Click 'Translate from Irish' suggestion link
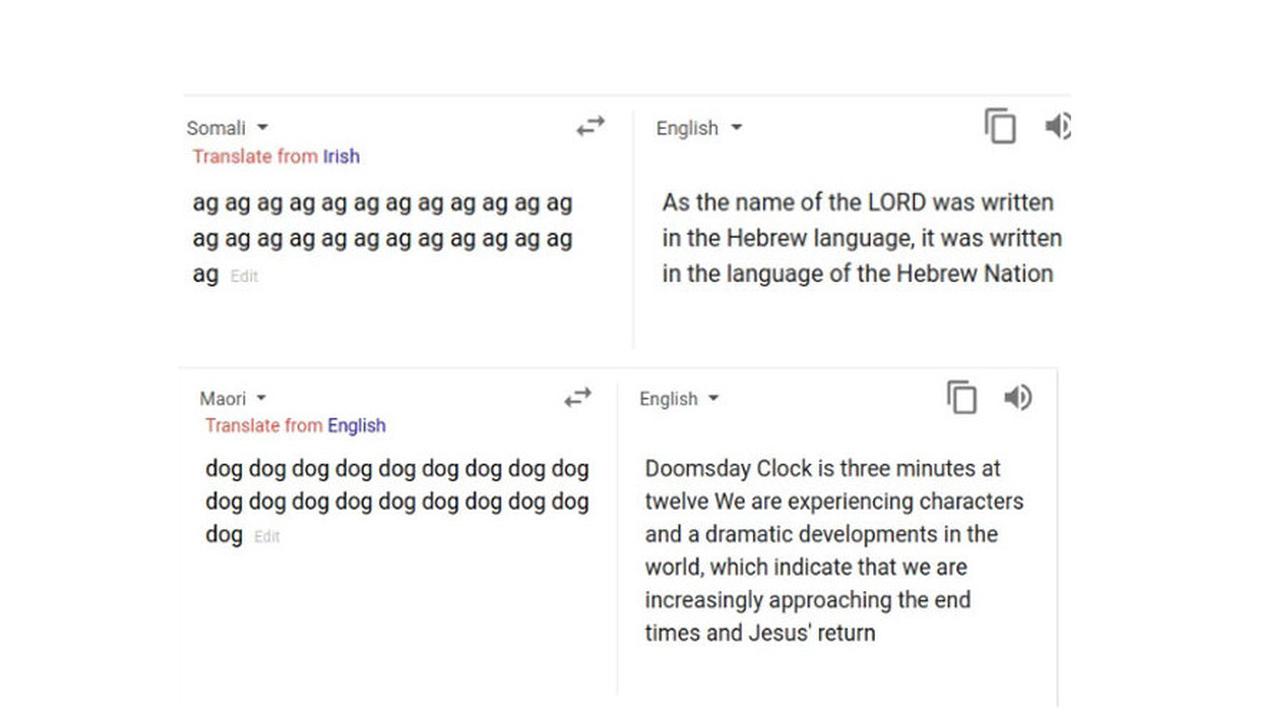 pos(276,157)
